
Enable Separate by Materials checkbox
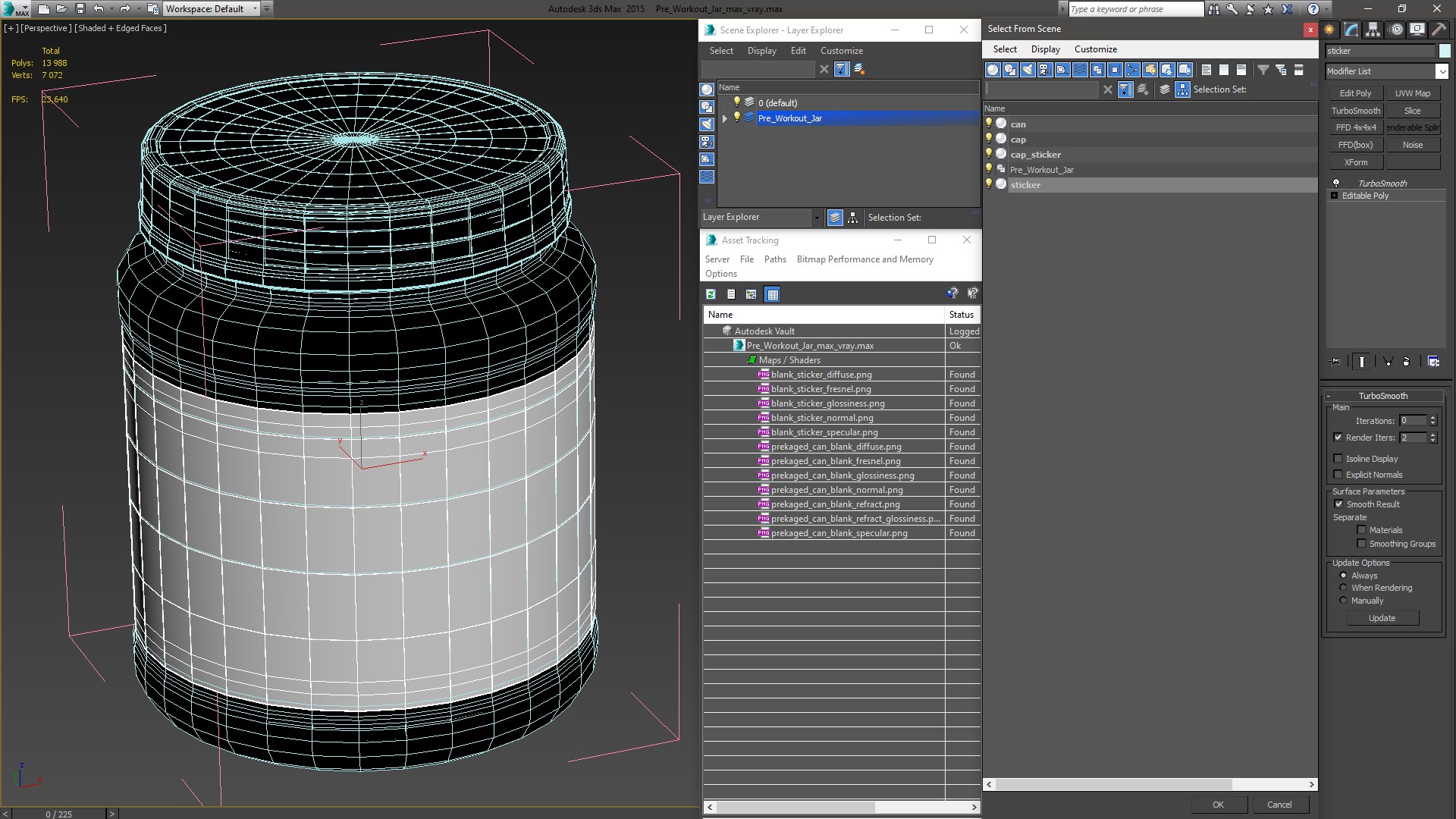pyautogui.click(x=1361, y=530)
